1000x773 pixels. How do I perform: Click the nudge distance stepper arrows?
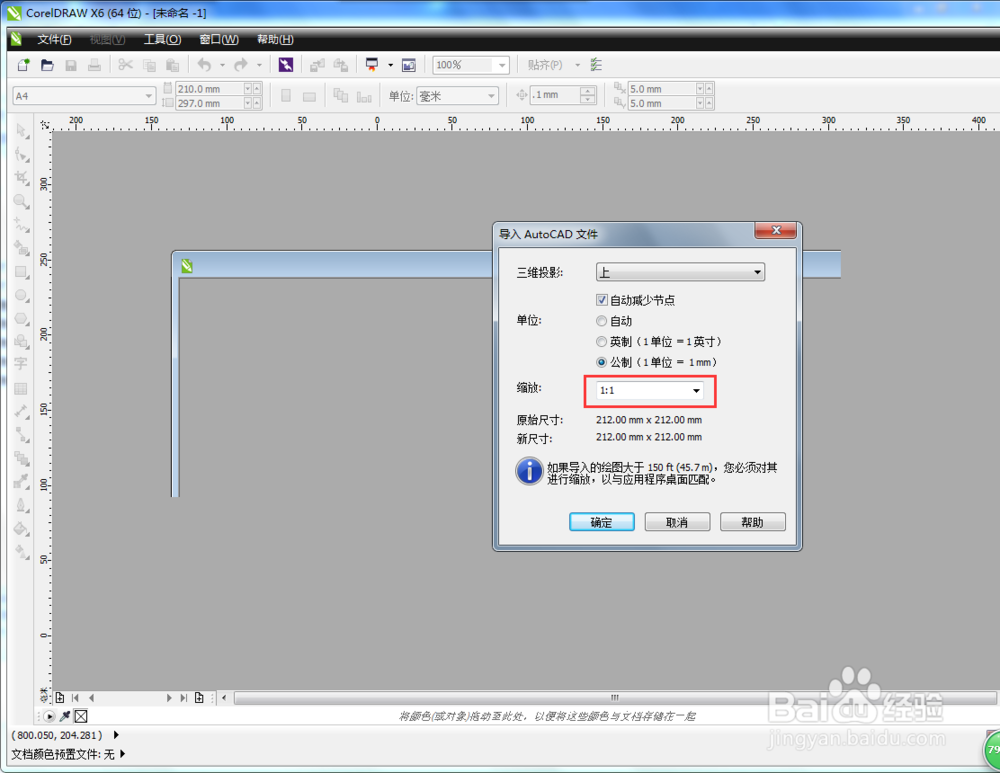click(x=588, y=95)
